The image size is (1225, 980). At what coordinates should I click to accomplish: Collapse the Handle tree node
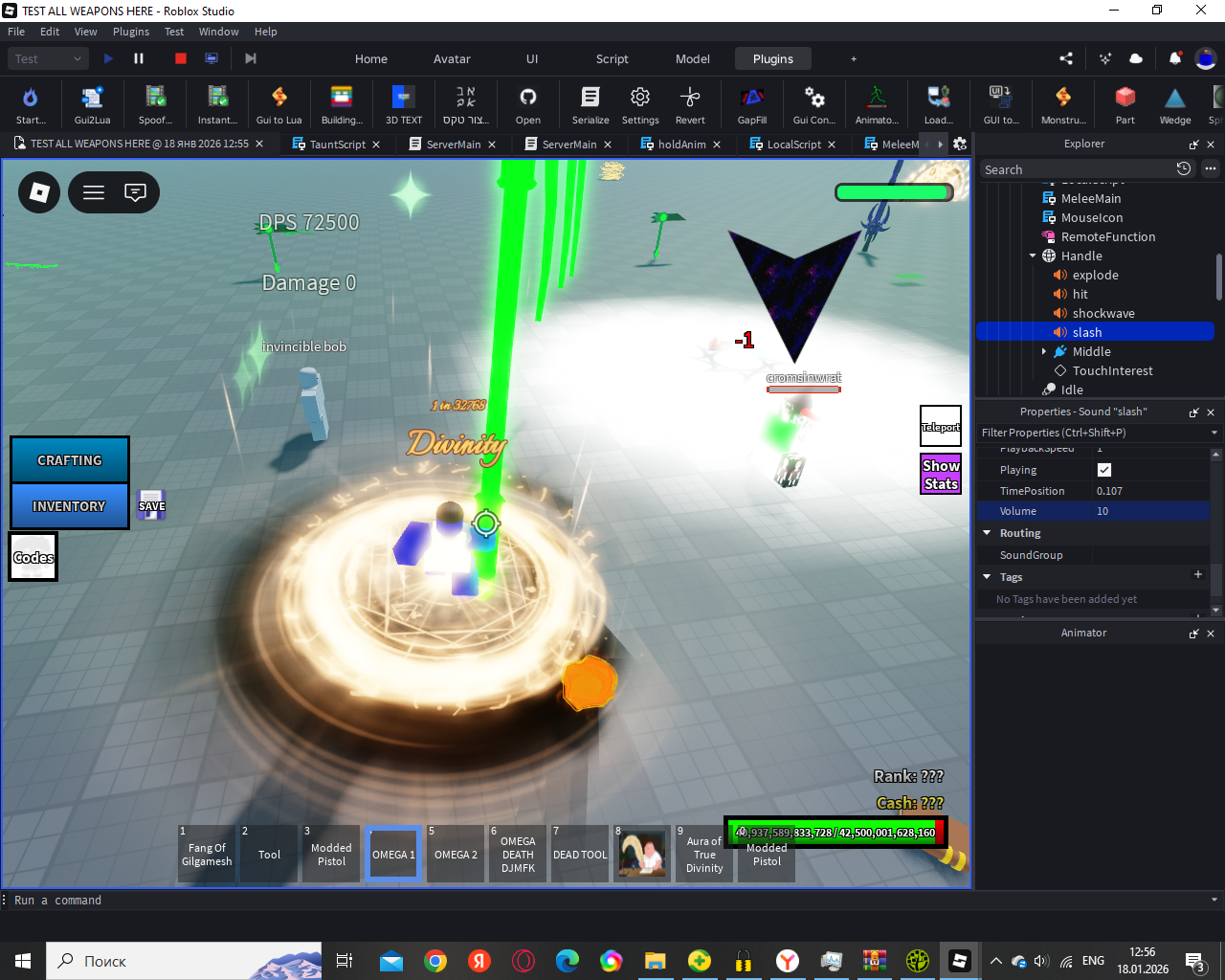pos(1033,256)
